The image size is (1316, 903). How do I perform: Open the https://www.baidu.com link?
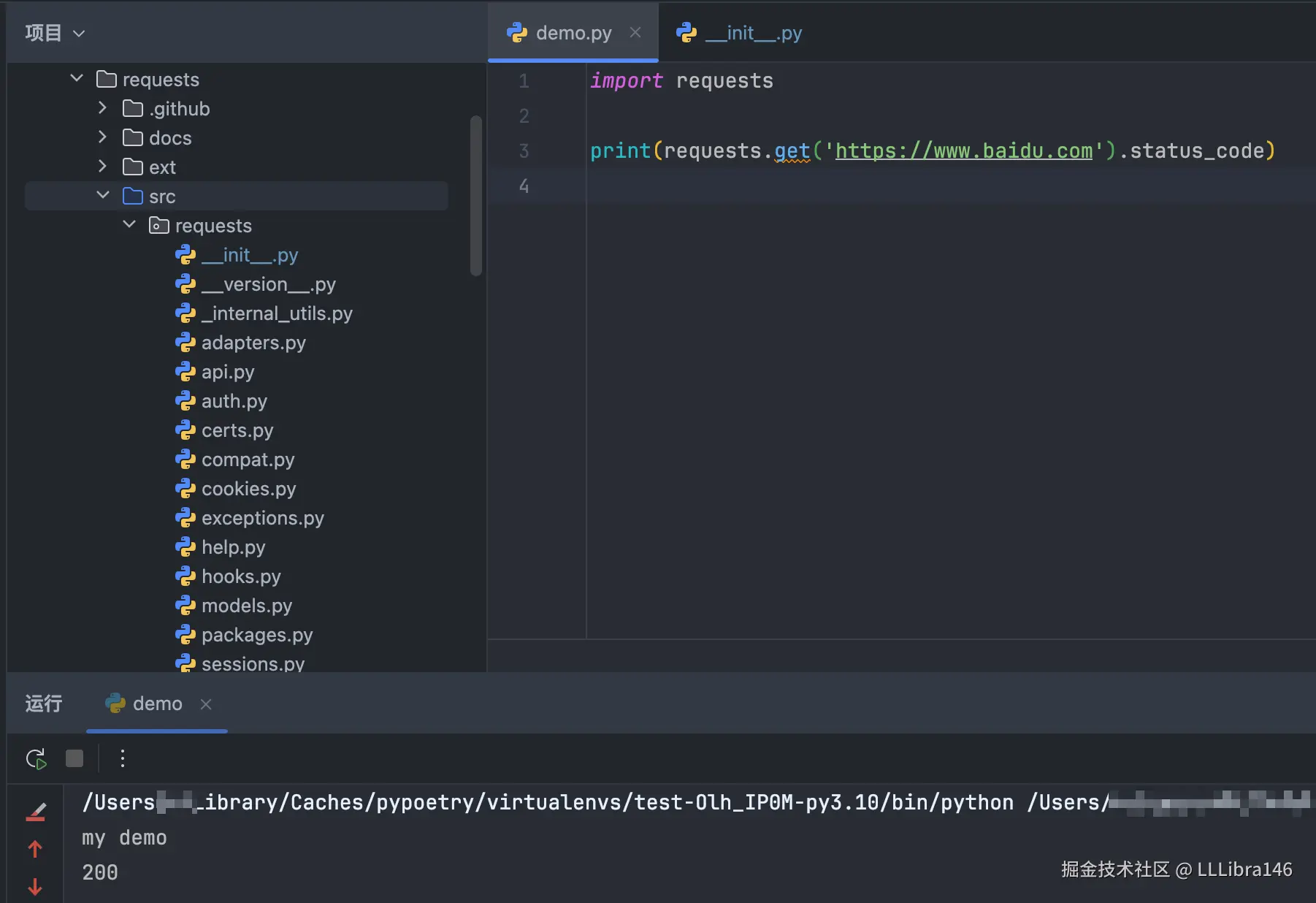964,150
